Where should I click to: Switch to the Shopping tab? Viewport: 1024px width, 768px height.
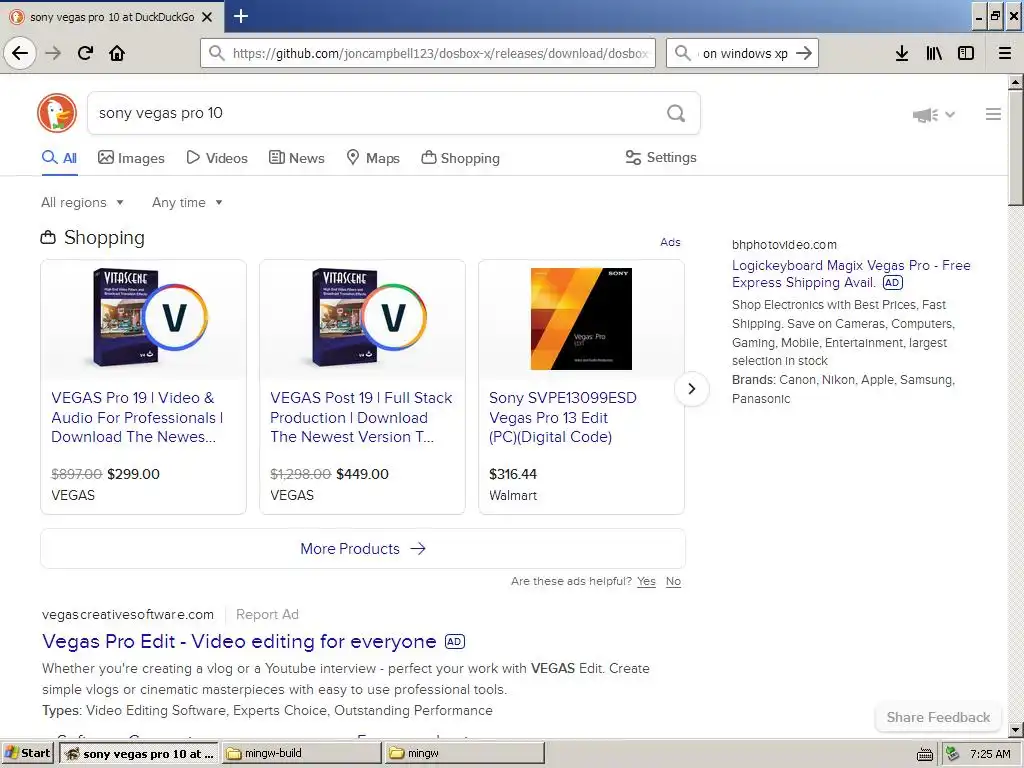[x=460, y=158]
